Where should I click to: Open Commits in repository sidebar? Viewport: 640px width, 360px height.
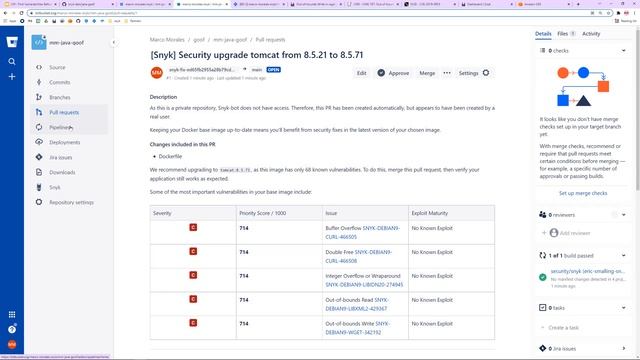coord(60,82)
